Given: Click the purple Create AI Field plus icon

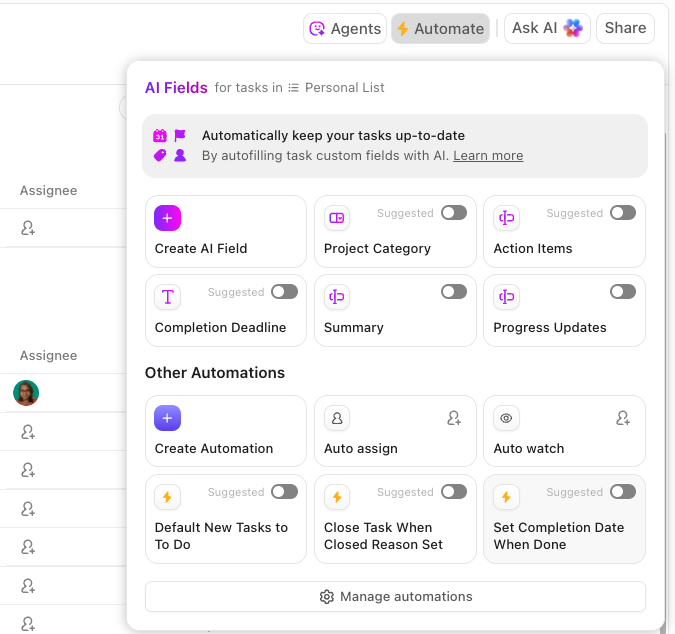Looking at the screenshot, I should tap(167, 218).
